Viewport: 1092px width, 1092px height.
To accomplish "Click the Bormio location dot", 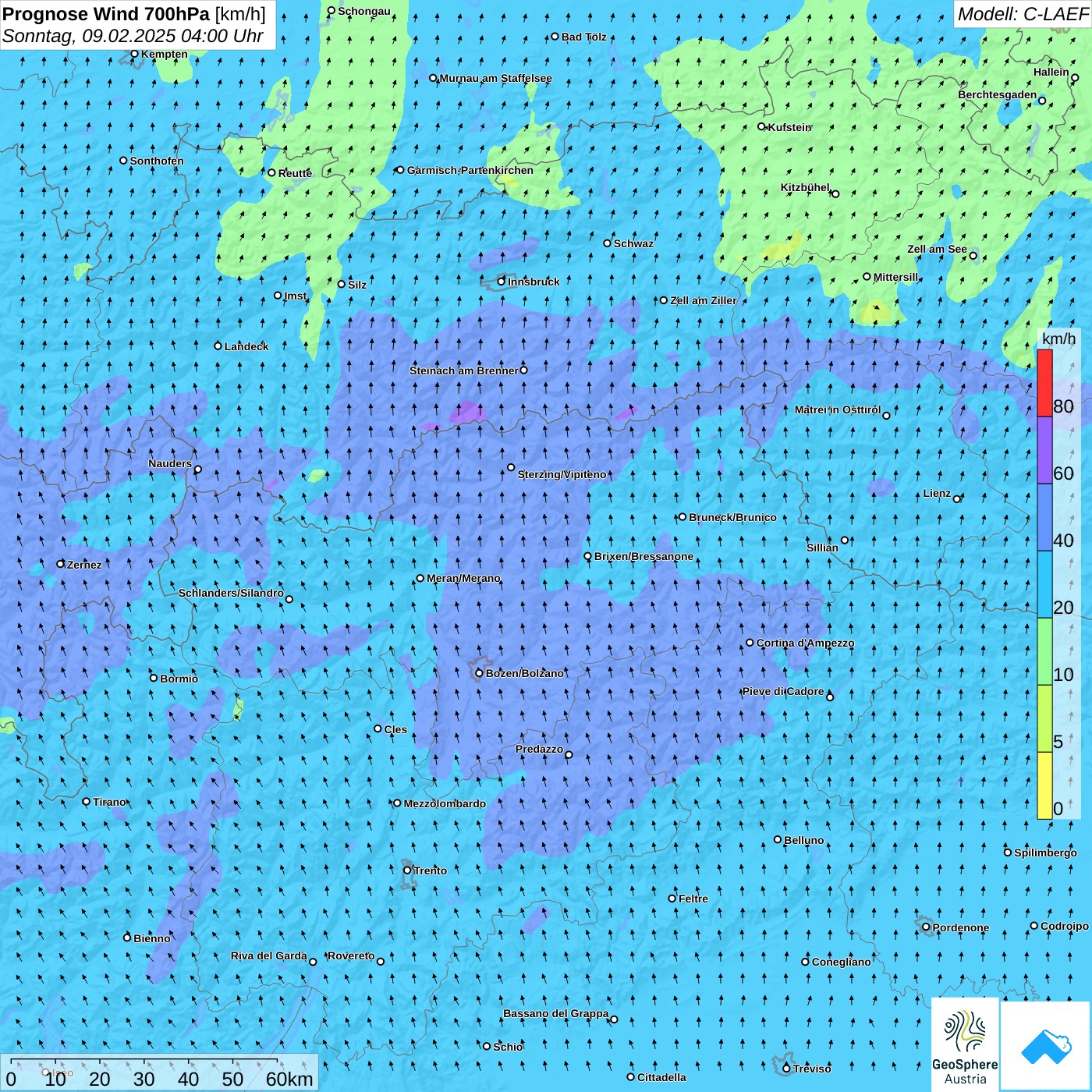I will (154, 678).
